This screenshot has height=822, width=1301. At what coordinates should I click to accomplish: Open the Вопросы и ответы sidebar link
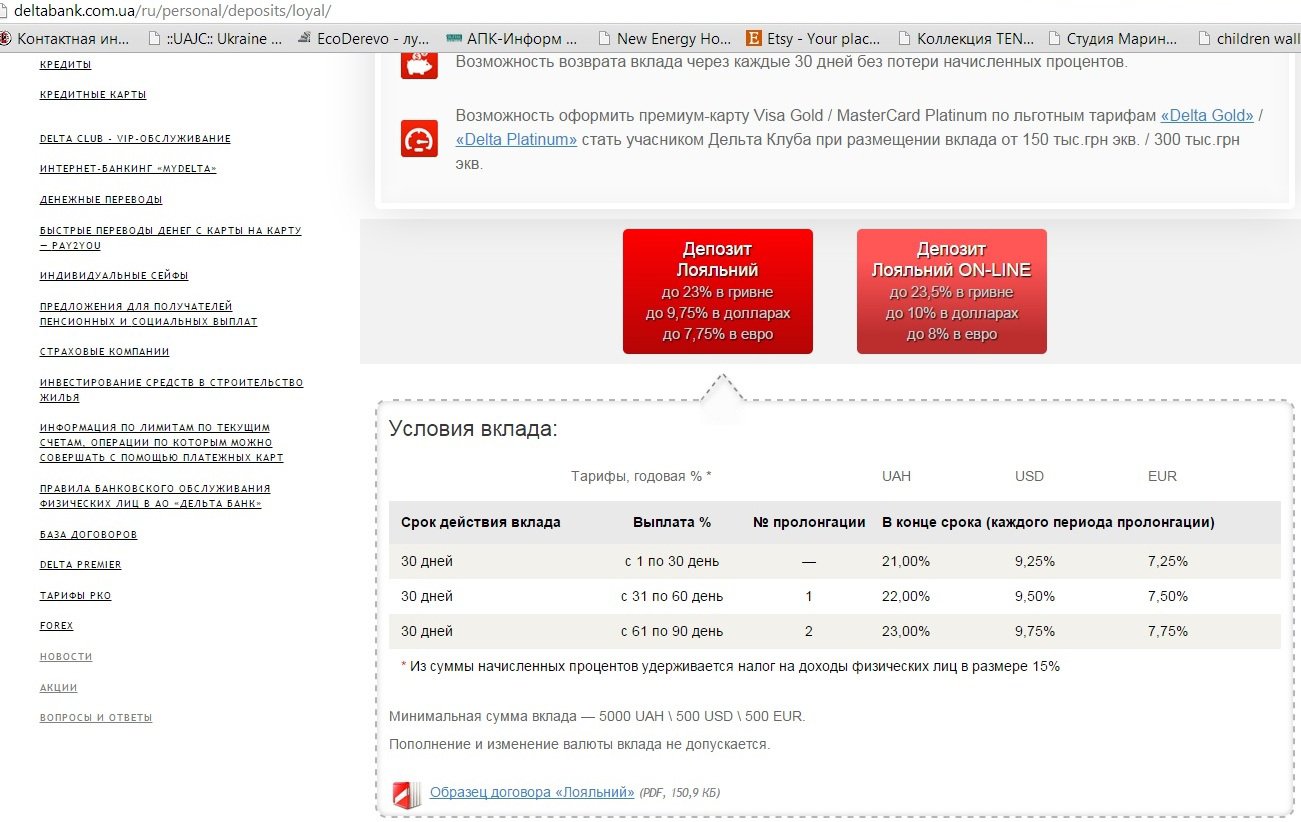tap(96, 718)
